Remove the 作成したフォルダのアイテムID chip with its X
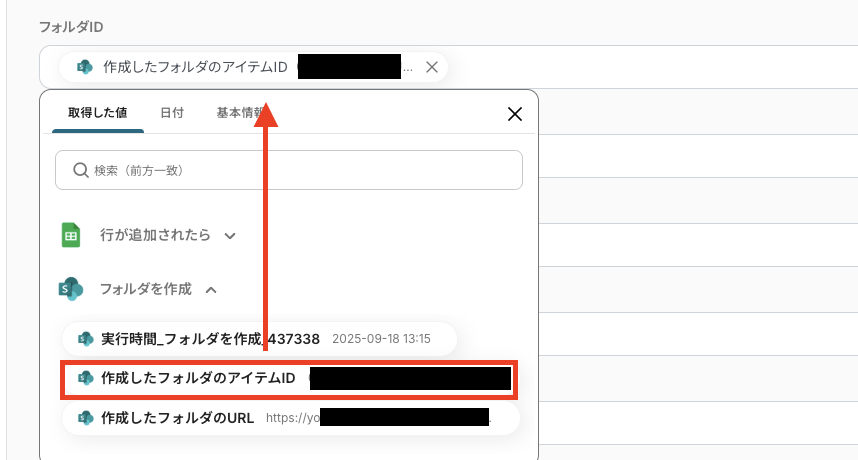This screenshot has height=460, width=858. point(432,67)
